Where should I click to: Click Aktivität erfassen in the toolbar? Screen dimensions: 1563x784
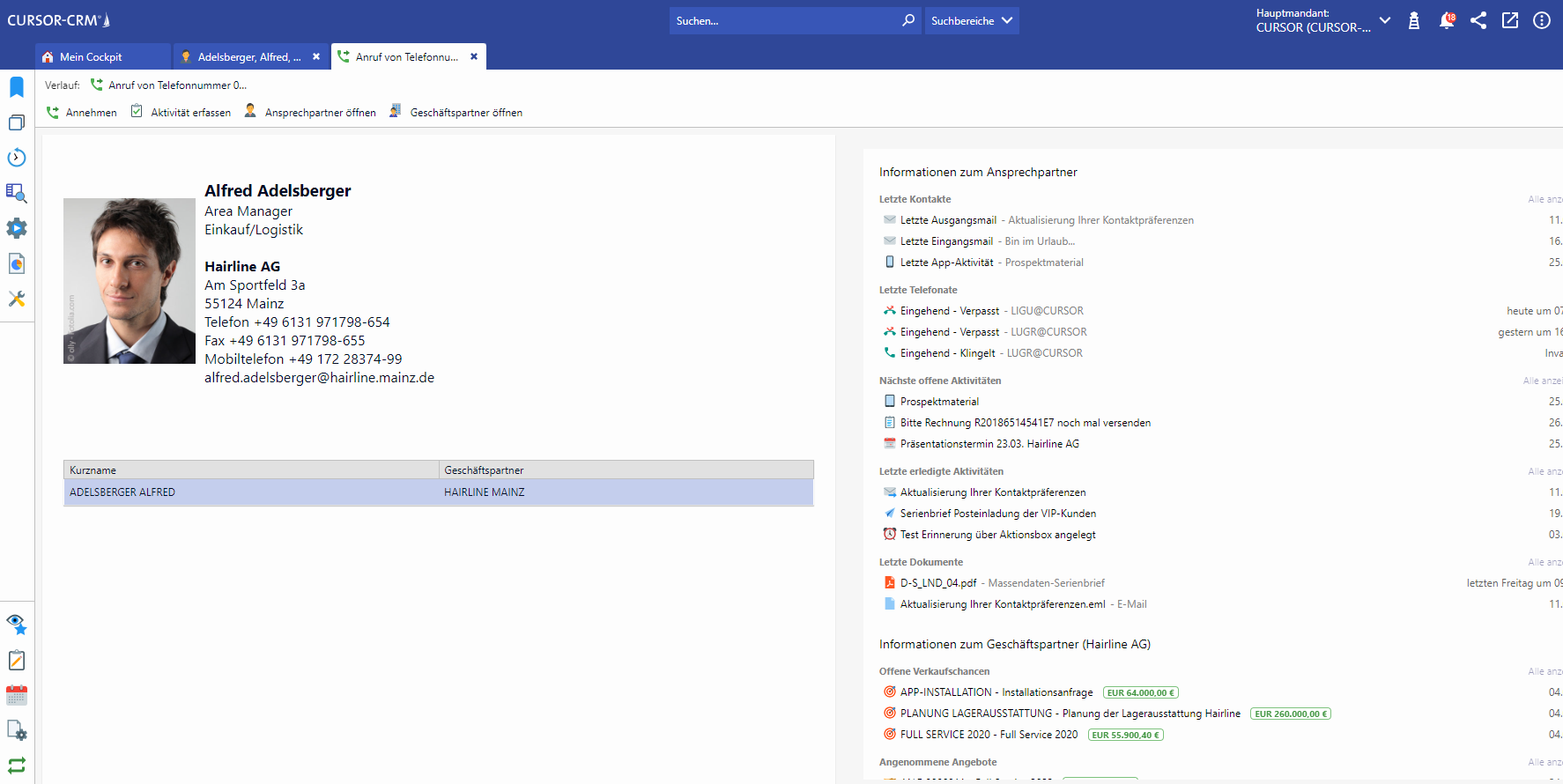click(181, 112)
